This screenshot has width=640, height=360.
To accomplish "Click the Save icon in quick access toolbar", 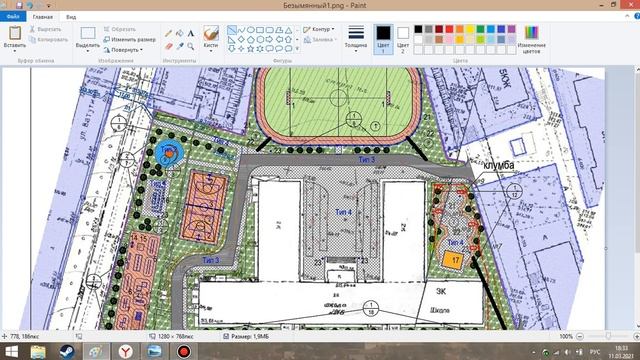I will (x=19, y=5).
